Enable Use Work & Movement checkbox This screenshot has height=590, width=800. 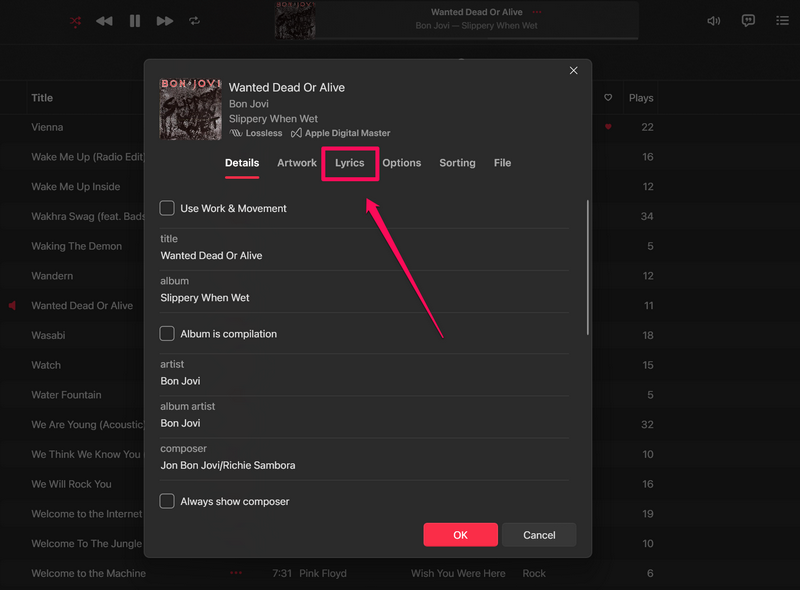[x=167, y=208]
